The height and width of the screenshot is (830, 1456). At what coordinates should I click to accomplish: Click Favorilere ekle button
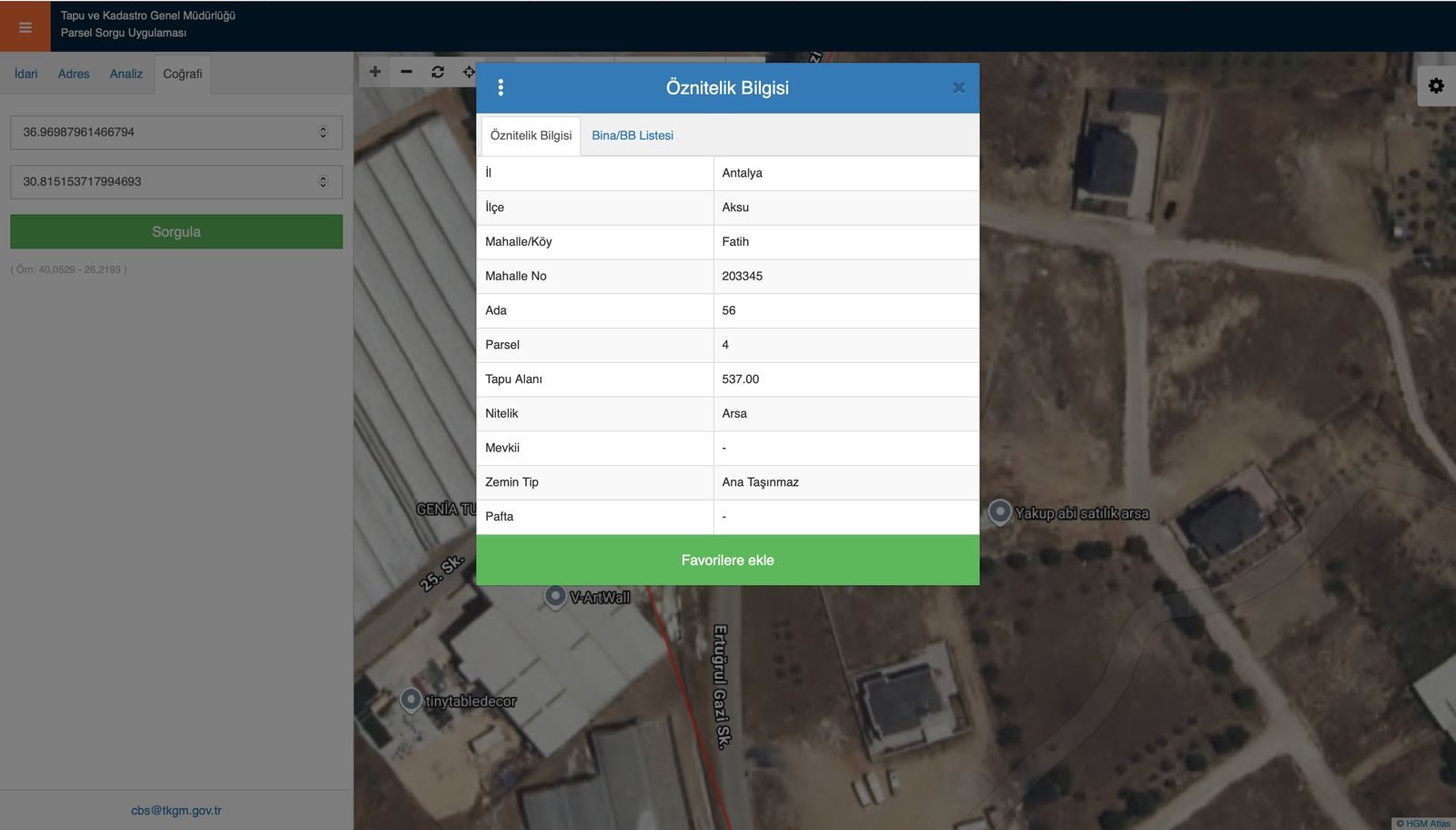pyautogui.click(x=728, y=560)
